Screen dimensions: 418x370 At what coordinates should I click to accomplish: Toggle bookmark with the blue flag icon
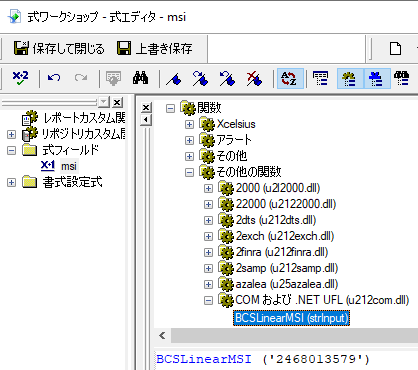[x=174, y=79]
